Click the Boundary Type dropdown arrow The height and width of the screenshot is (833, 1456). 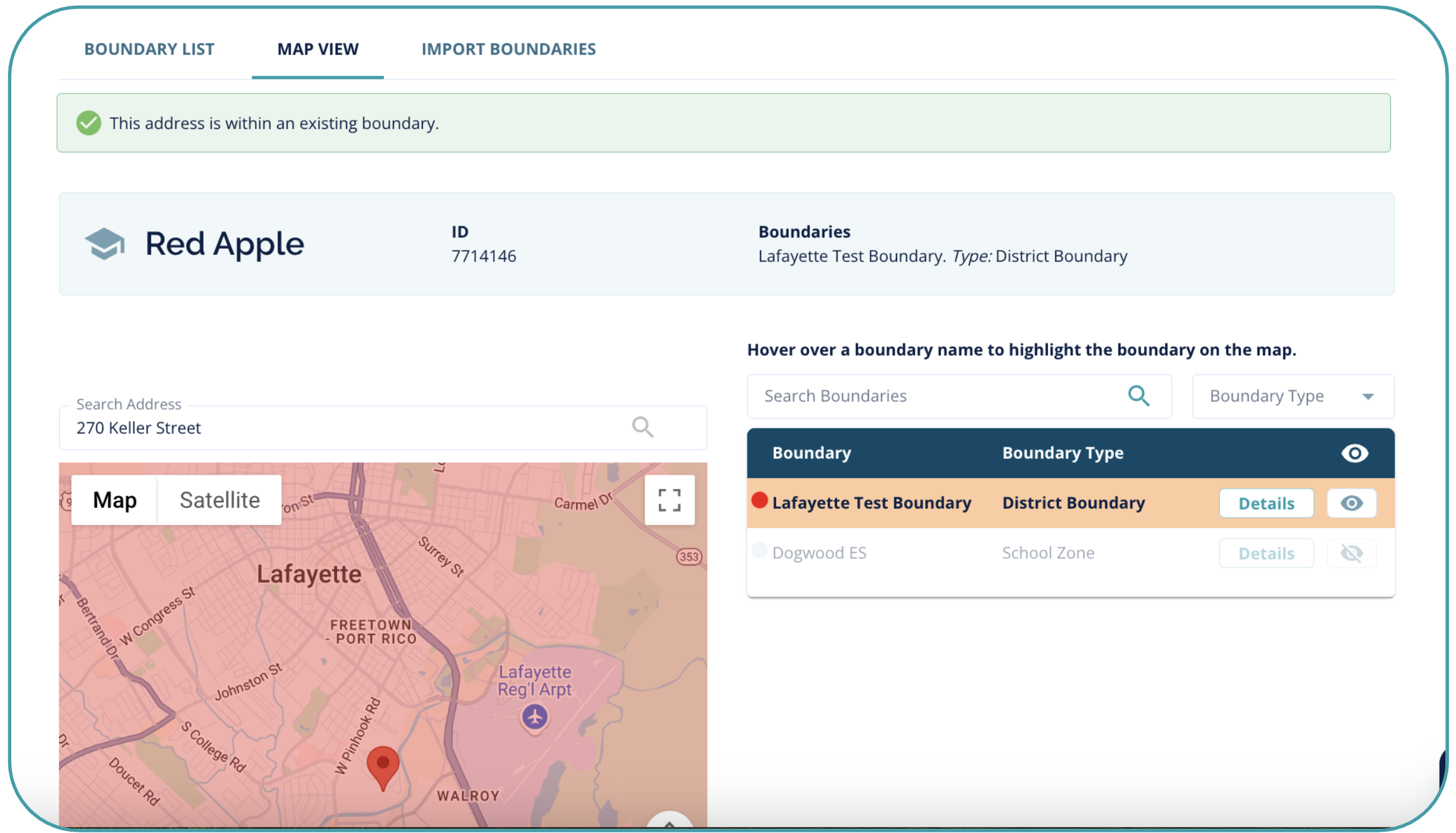click(x=1368, y=396)
